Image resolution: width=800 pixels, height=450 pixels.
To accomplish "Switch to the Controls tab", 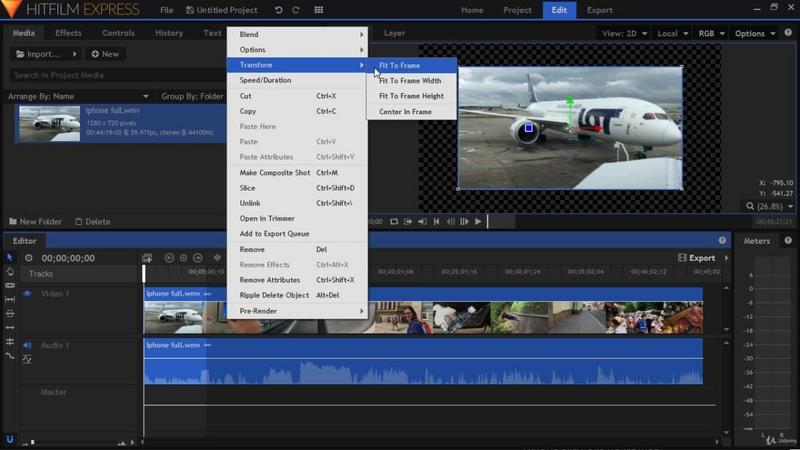I will (x=118, y=33).
